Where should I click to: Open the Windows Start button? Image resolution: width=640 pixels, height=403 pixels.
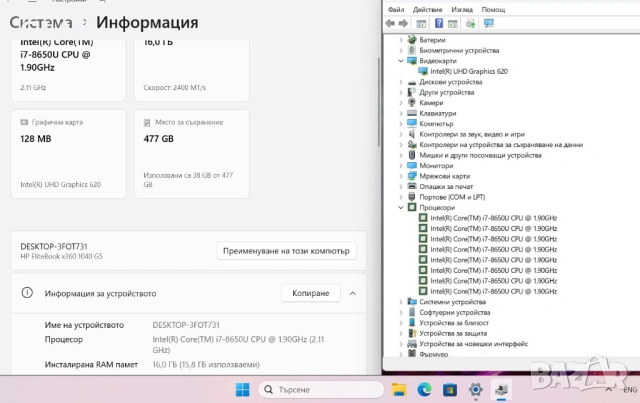pos(242,390)
